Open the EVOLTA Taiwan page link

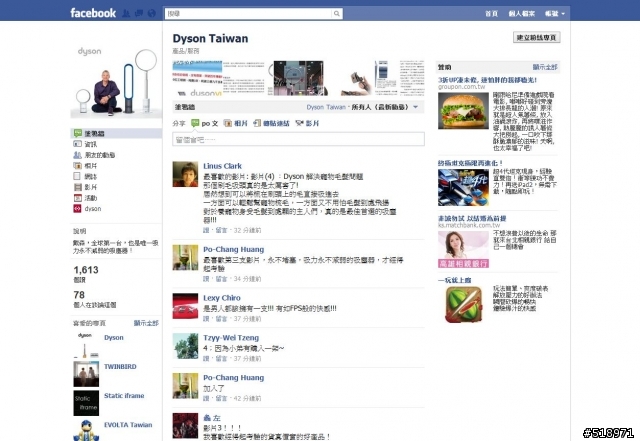pyautogui.click(x=128, y=425)
